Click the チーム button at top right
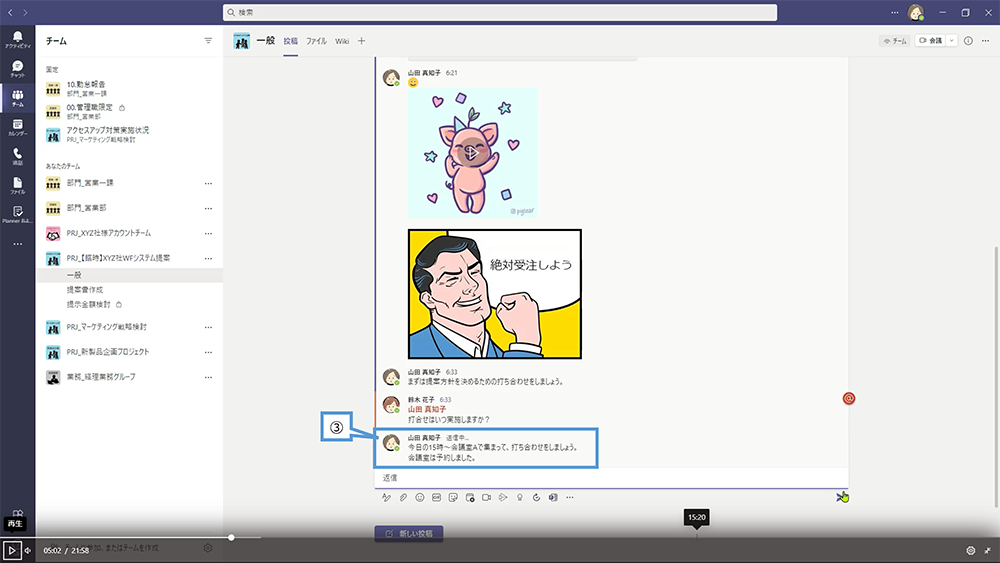 (x=895, y=41)
